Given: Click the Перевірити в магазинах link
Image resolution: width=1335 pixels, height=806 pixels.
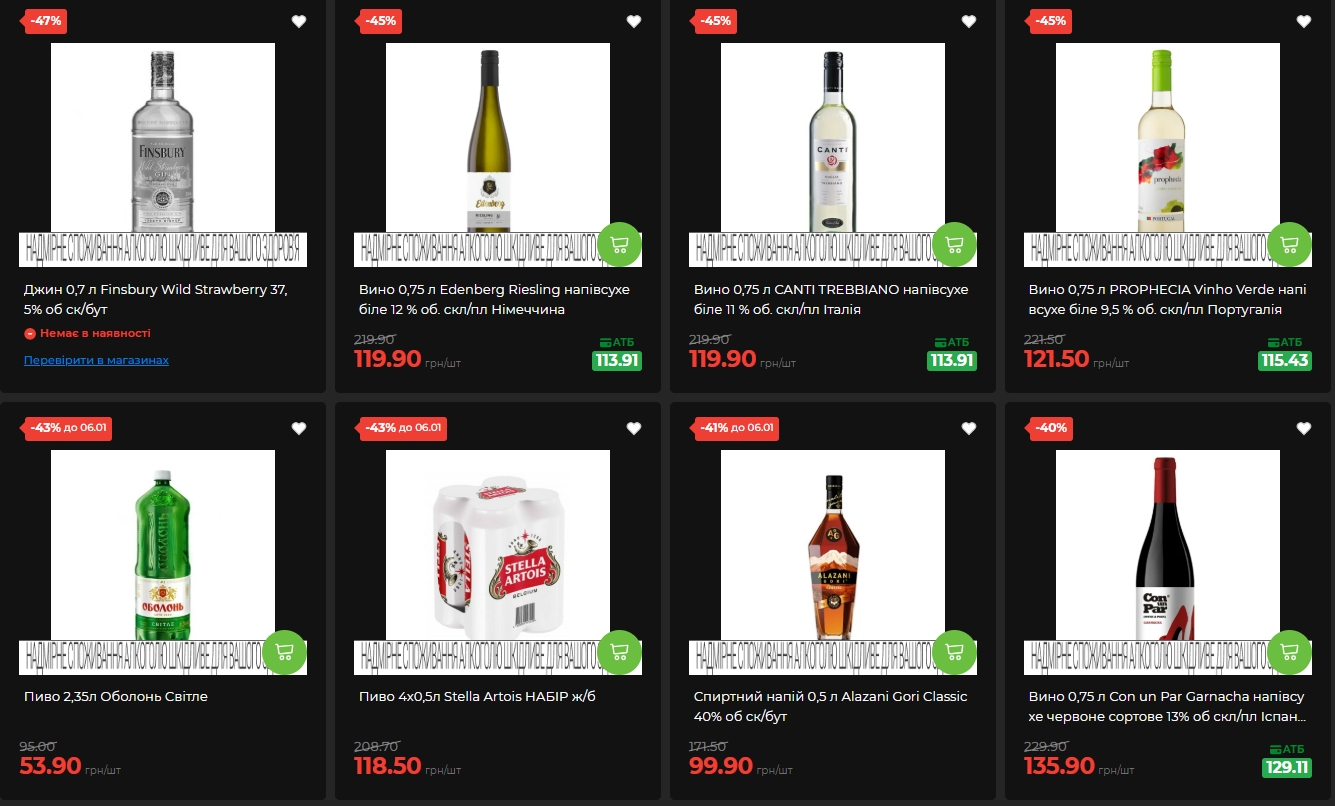Looking at the screenshot, I should 96,360.
